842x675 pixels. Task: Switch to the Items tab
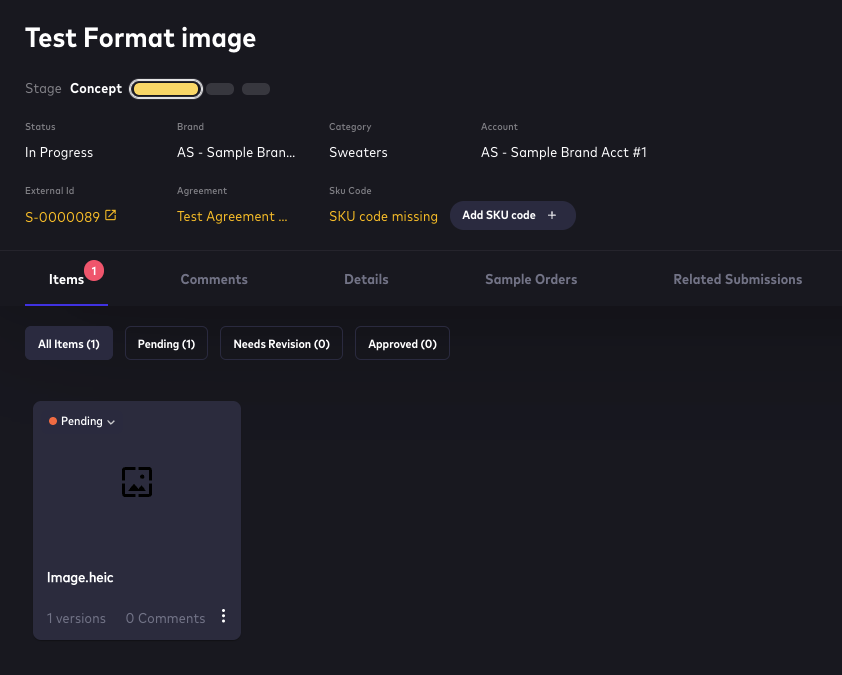(x=66, y=280)
